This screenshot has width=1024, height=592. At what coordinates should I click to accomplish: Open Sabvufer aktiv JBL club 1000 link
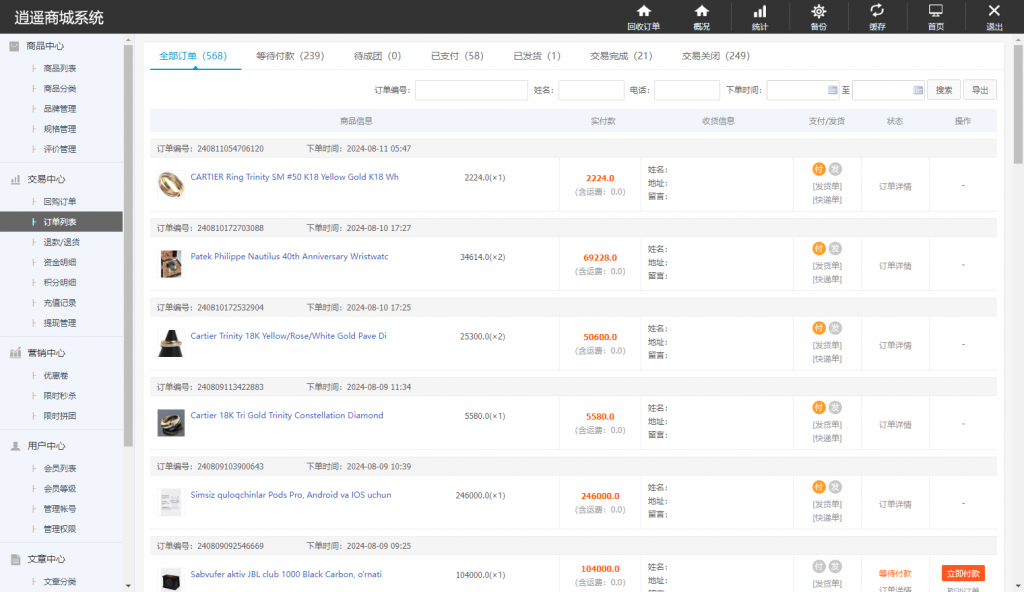[x=286, y=574]
